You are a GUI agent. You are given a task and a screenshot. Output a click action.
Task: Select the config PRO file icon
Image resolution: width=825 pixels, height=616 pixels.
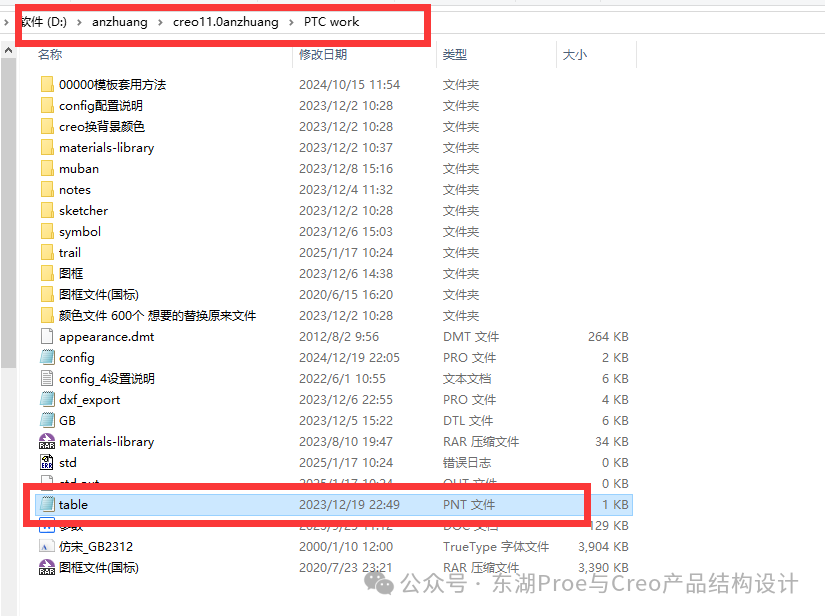46,357
